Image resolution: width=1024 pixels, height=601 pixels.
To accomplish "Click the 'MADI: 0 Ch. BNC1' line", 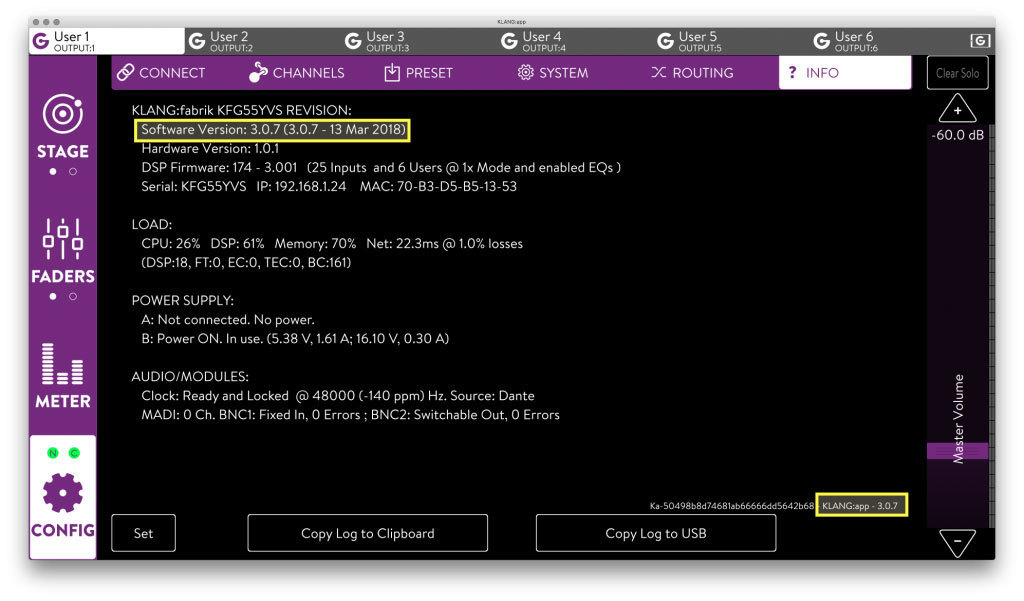I will (350, 414).
